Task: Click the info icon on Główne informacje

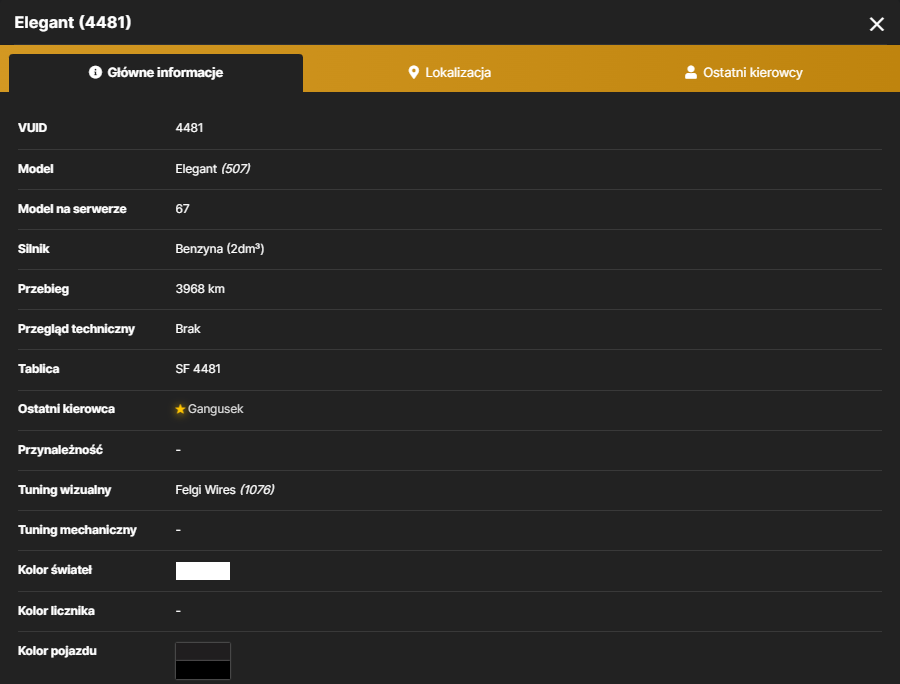Action: [95, 72]
